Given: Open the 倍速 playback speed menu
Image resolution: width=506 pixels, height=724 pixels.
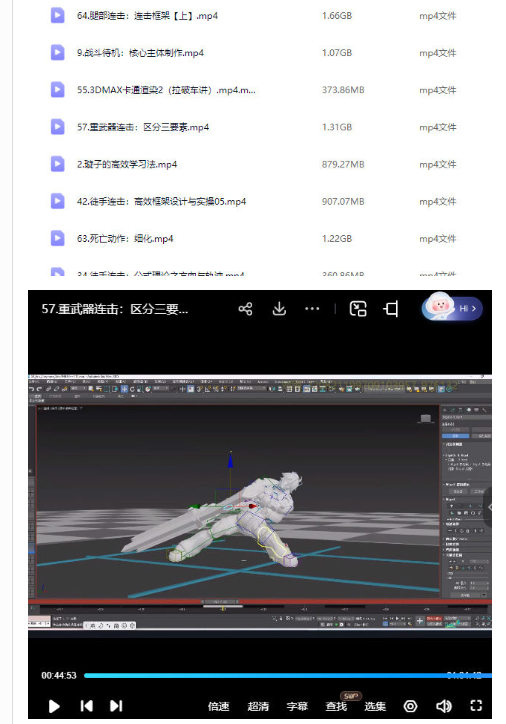Looking at the screenshot, I should pos(218,706).
